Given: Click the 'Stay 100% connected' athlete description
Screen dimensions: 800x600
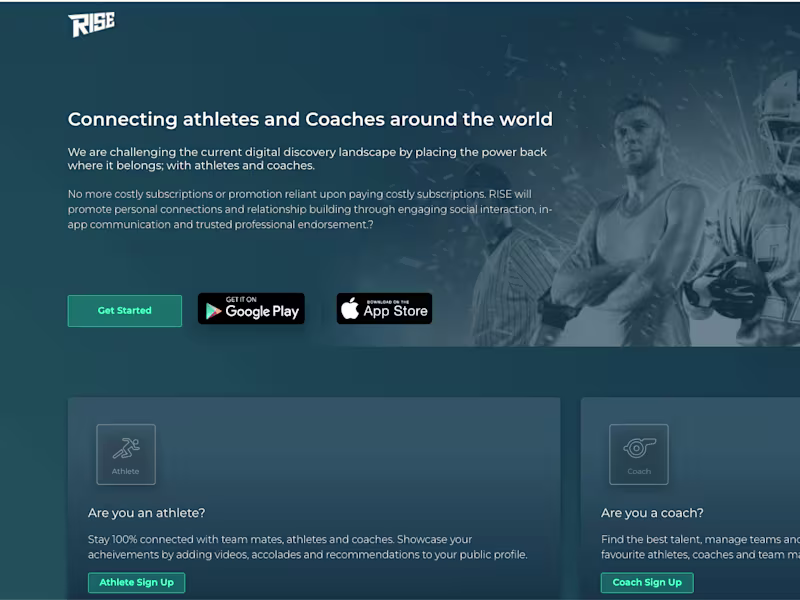Looking at the screenshot, I should (x=308, y=547).
